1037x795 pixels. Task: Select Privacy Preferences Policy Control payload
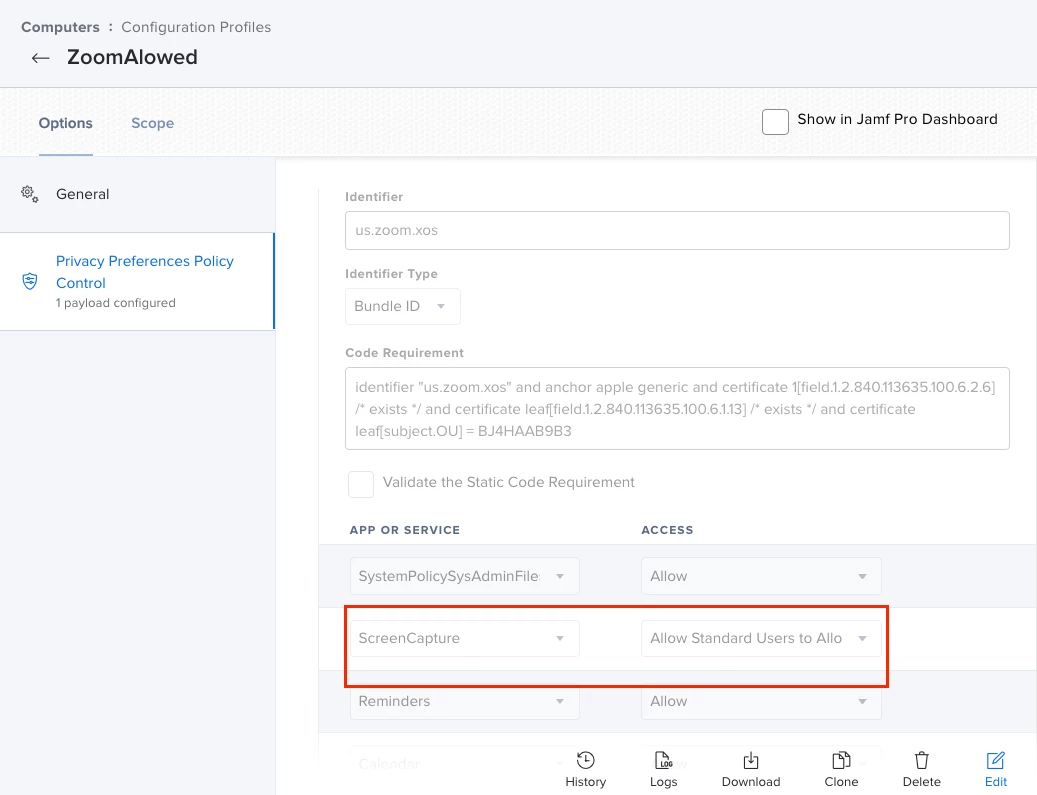click(137, 281)
